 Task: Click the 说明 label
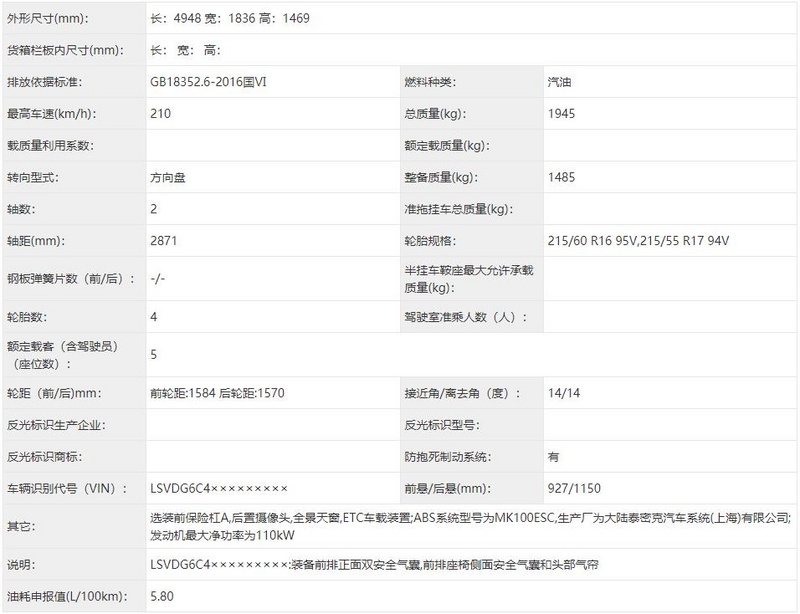tap(21, 565)
